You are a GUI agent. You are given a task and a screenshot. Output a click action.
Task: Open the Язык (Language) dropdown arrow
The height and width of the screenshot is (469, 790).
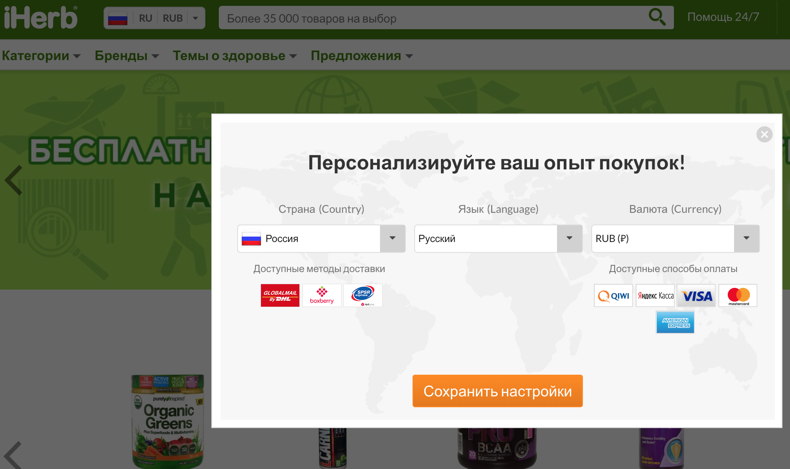[x=569, y=238]
